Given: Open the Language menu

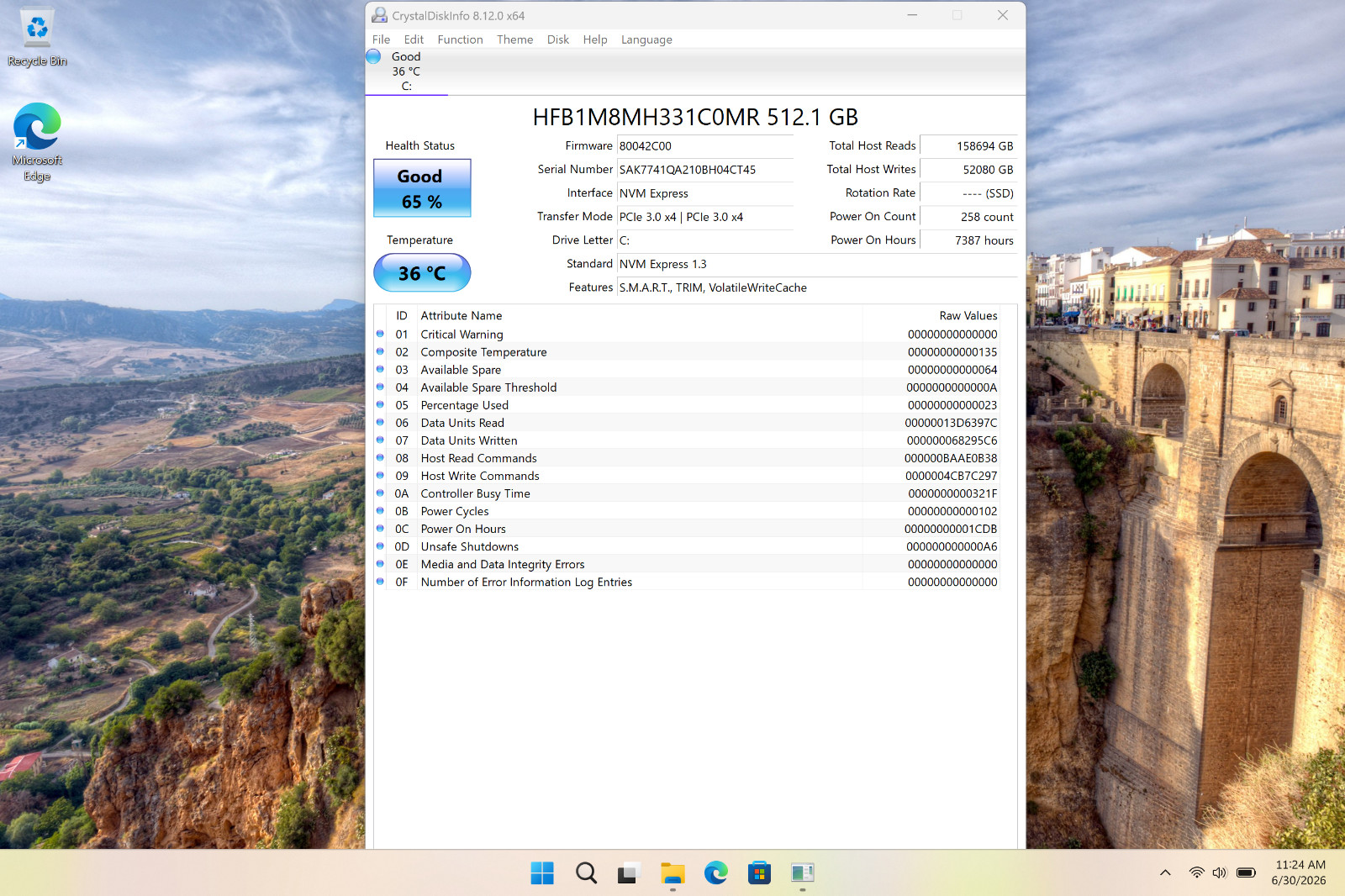Looking at the screenshot, I should (x=646, y=40).
